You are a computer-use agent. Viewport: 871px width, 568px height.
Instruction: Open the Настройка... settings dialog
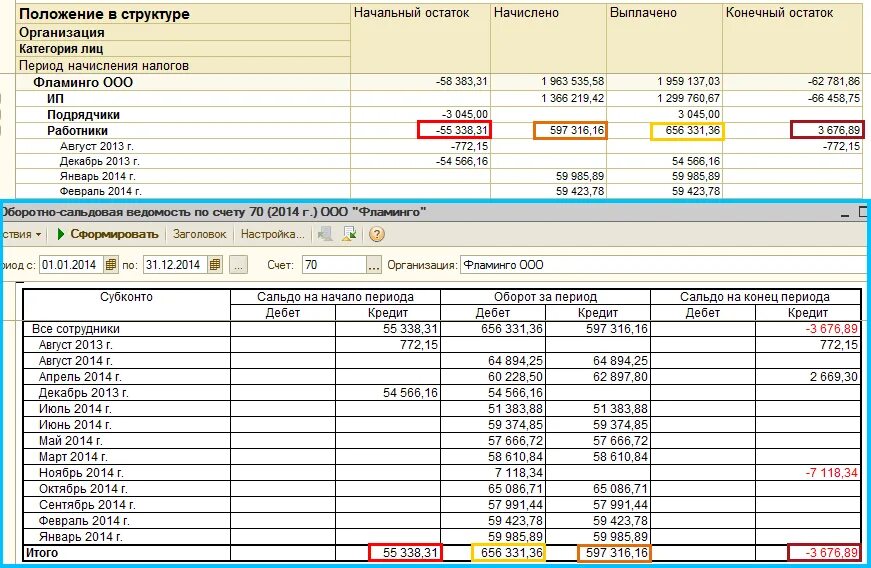click(272, 234)
